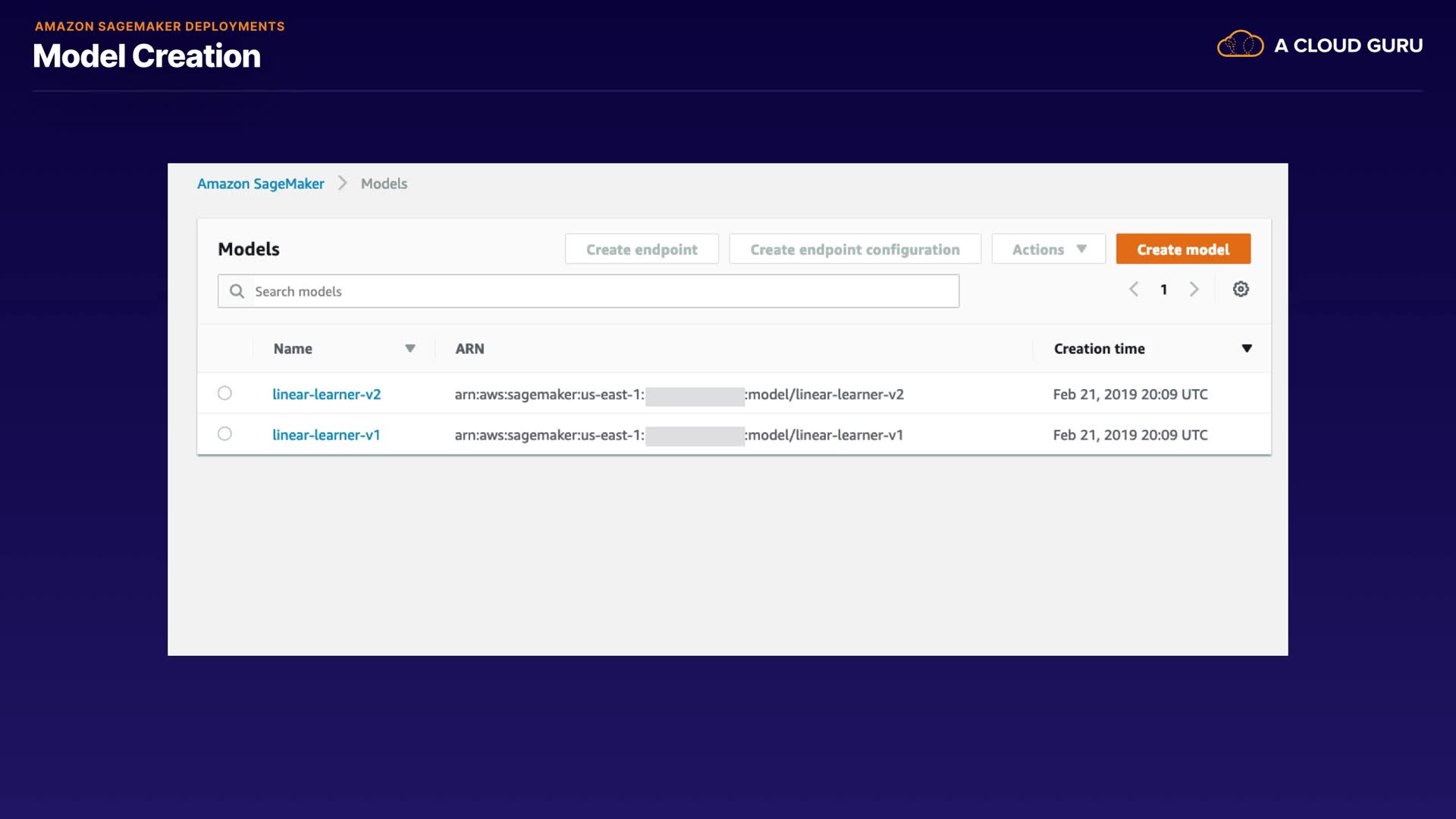1456x819 pixels.
Task: Open the linear-learner-v1 model link
Action: click(x=326, y=435)
